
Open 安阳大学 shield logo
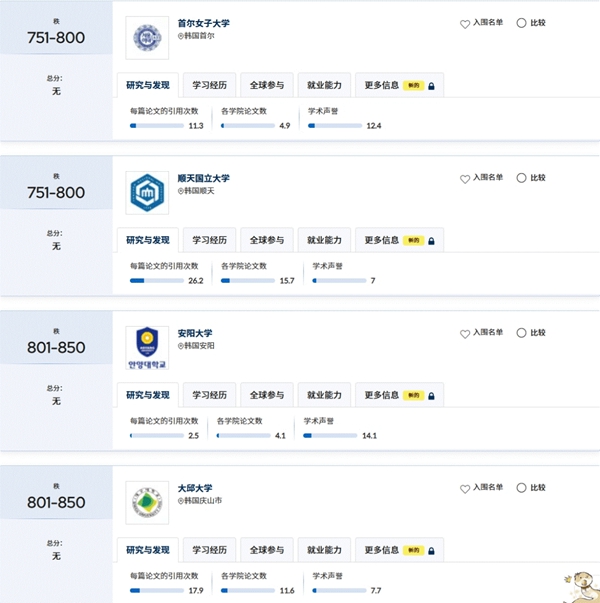pos(147,348)
